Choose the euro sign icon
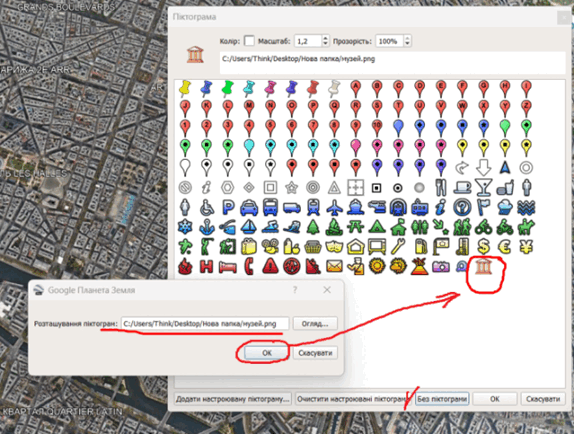This screenshot has width=574, height=434. click(x=504, y=247)
